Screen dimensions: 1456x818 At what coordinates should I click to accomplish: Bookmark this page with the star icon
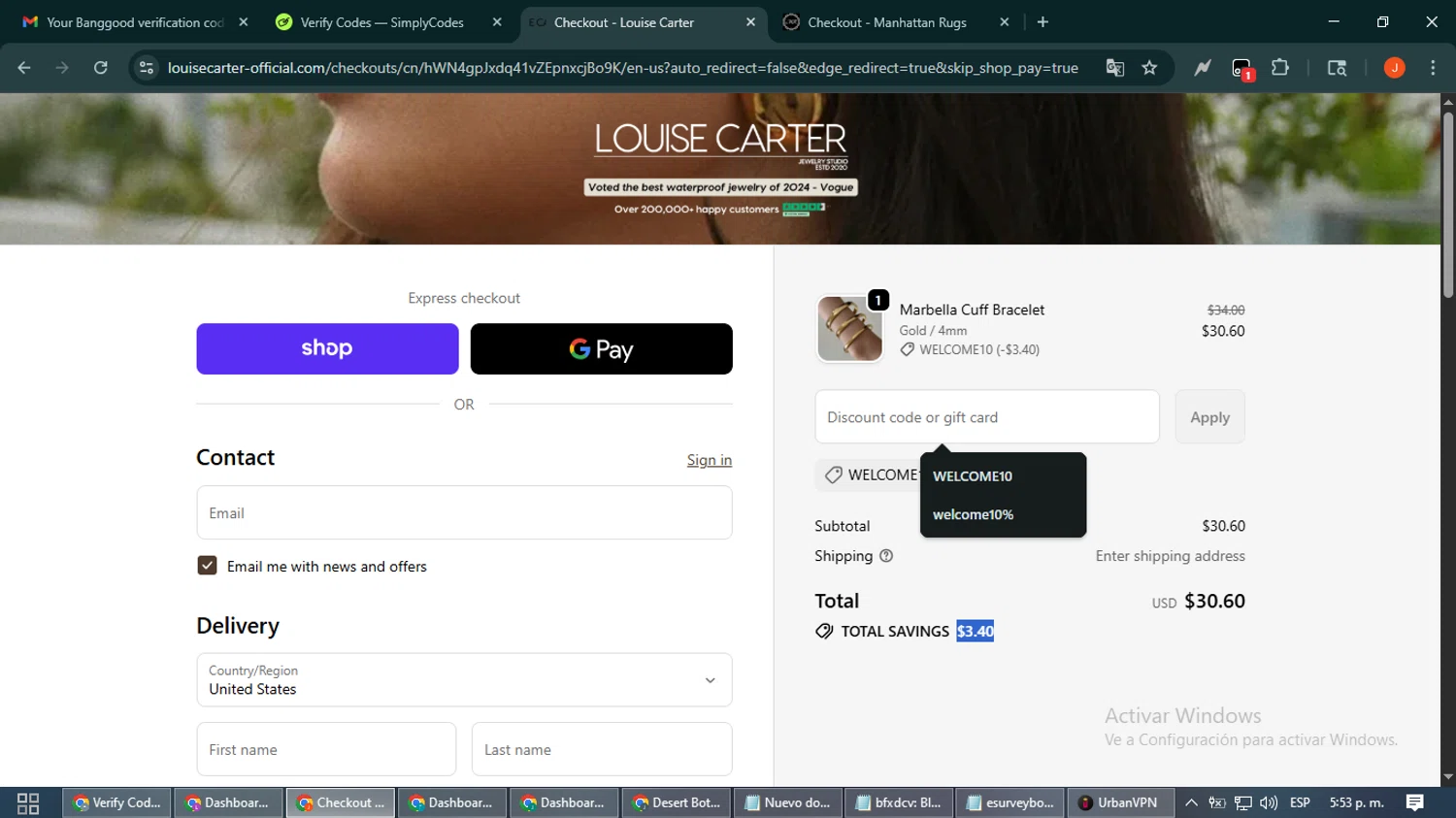[x=1149, y=68]
